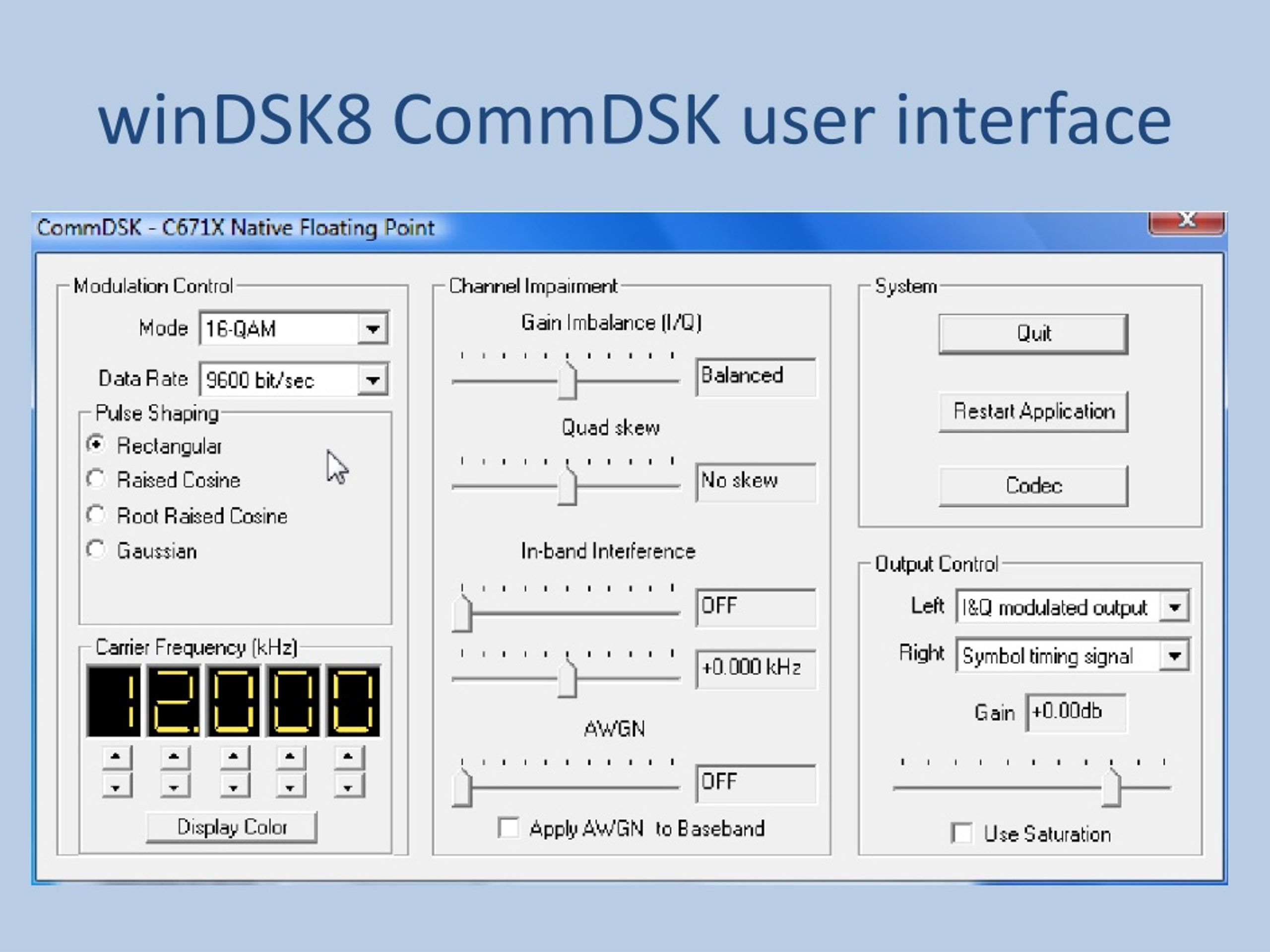1270x952 pixels.
Task: Click the In-band Interference level slider thumb
Action: [x=461, y=613]
